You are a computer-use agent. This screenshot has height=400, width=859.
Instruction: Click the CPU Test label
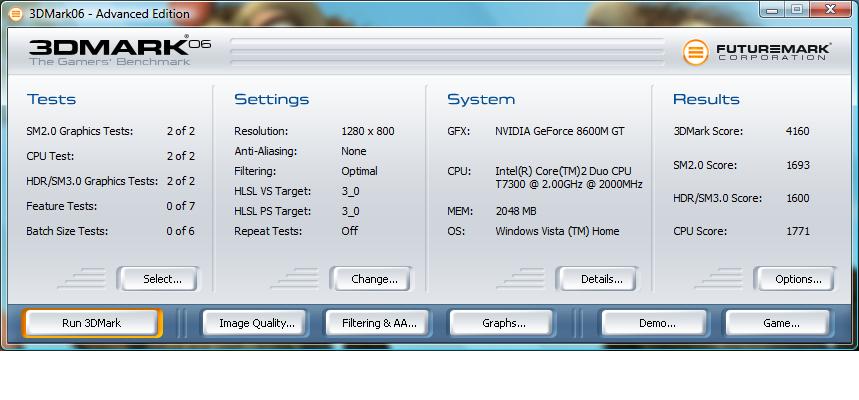coord(50,156)
